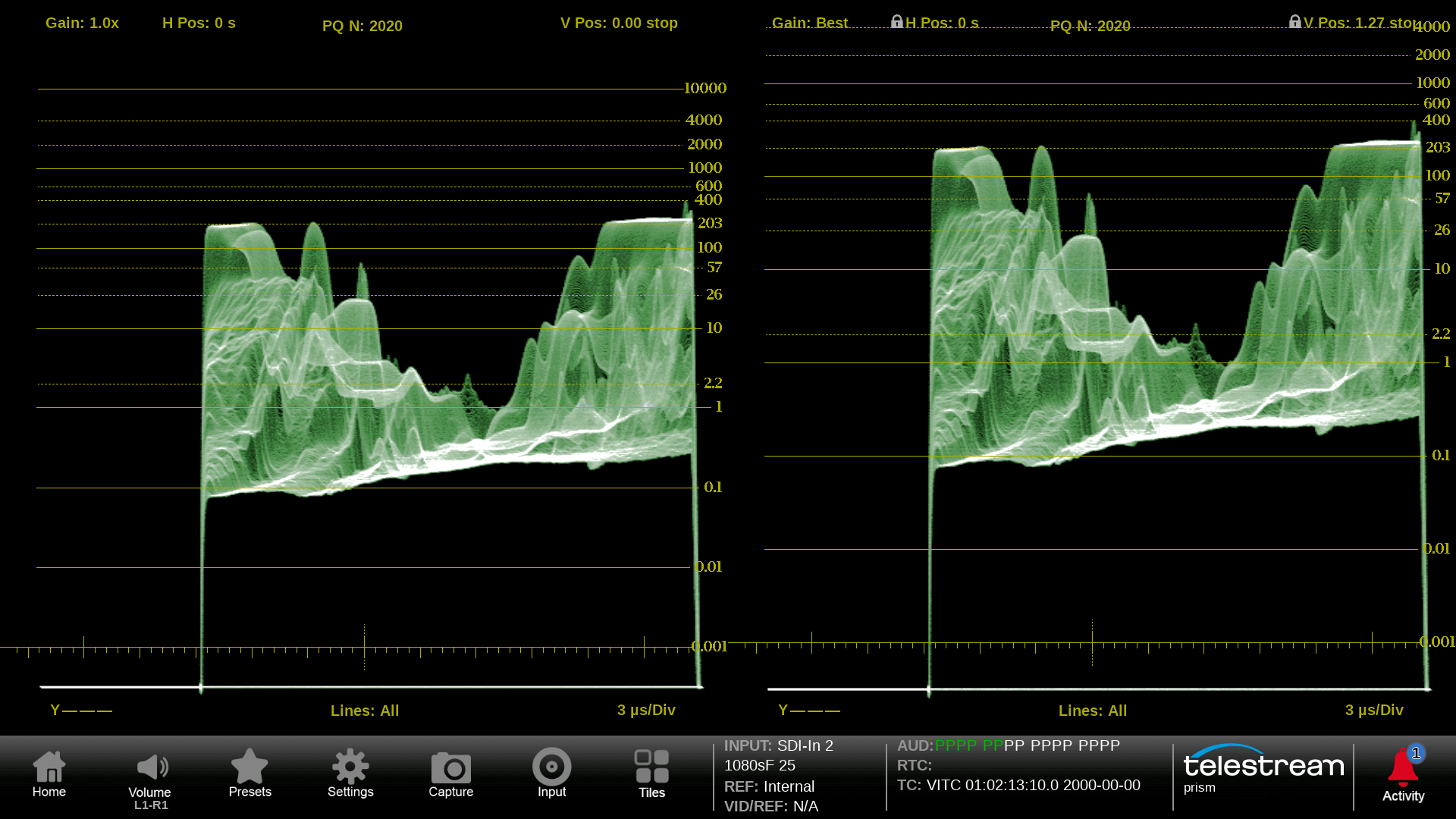Viewport: 1456px width, 819px height.
Task: Change right waveform Gain Best setting
Action: 810,23
